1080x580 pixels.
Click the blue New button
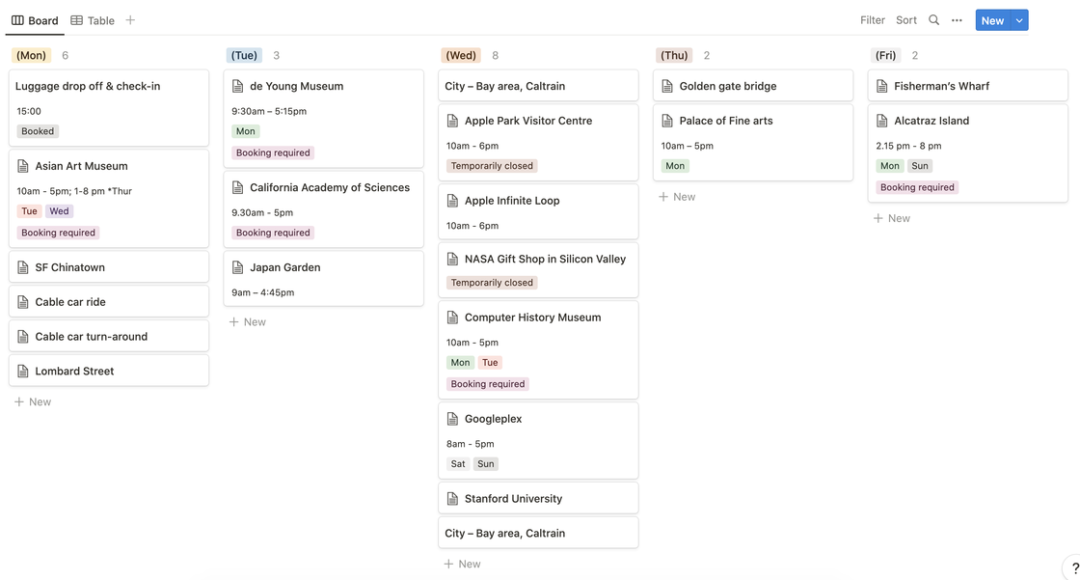pos(993,21)
